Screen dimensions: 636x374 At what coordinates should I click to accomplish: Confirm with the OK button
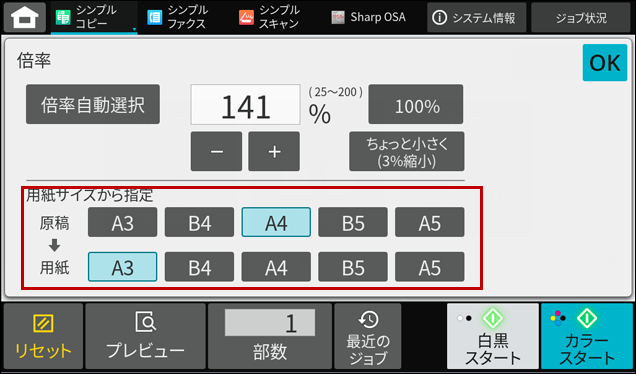pos(605,63)
